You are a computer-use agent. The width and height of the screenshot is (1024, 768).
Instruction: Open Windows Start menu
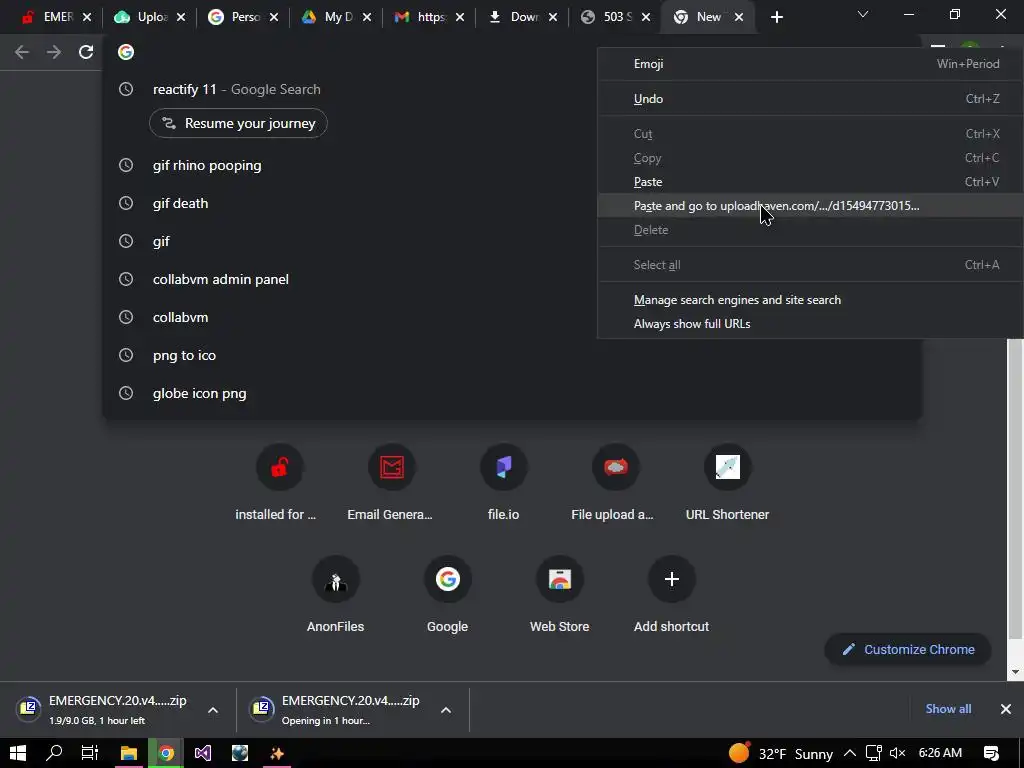18,753
